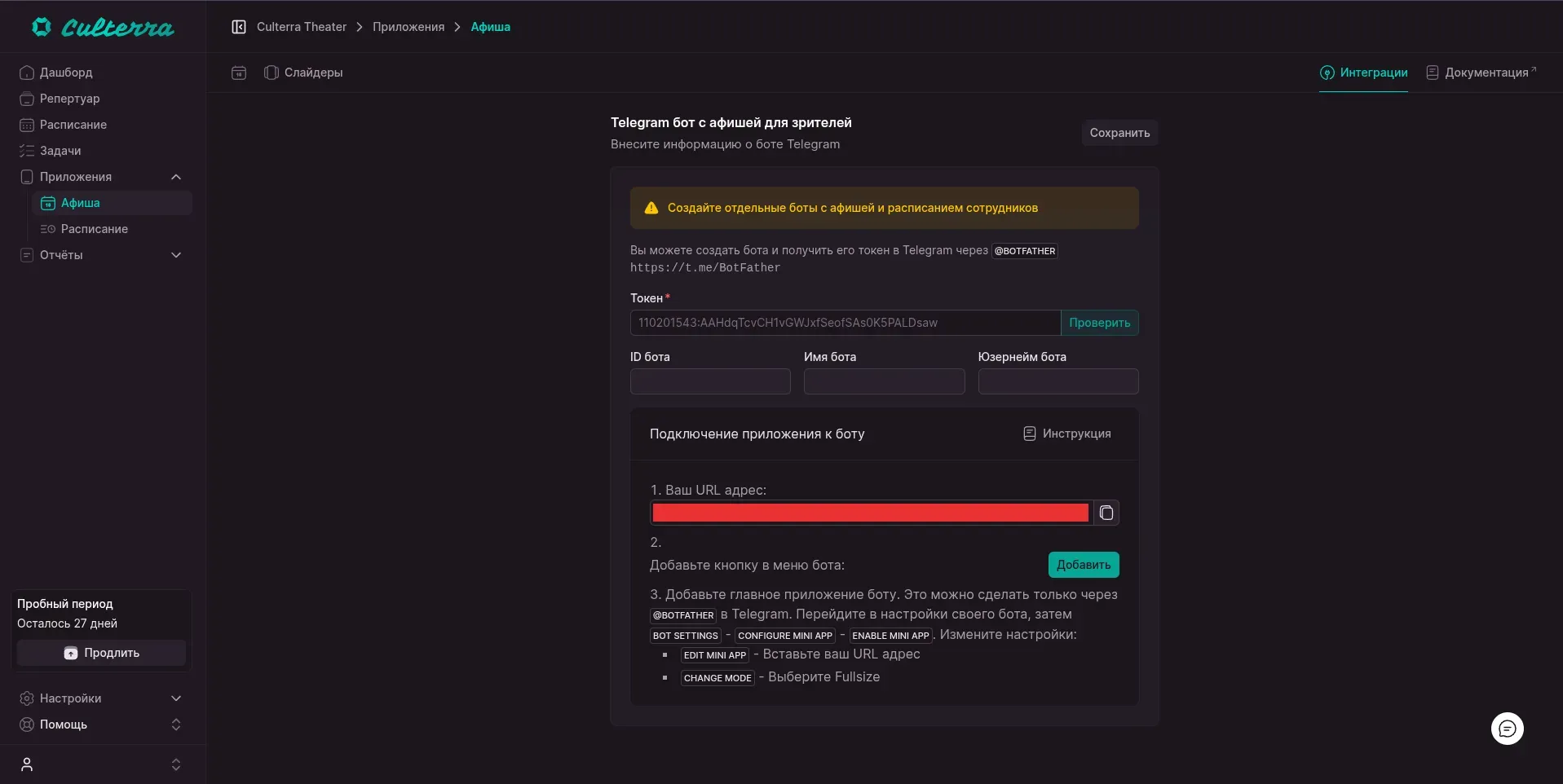1563x784 pixels.
Task: Click the Настройки gear icon
Action: click(x=27, y=698)
